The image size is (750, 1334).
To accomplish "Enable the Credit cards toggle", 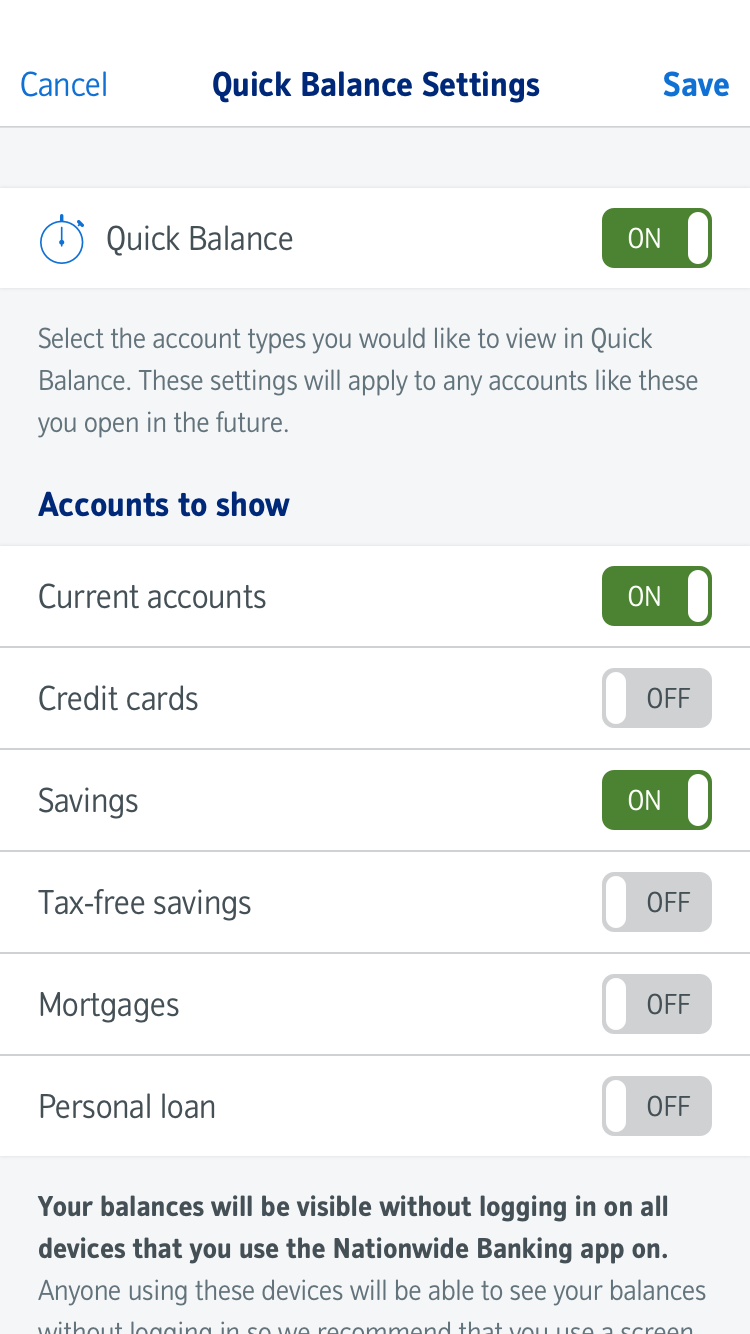I will click(656, 699).
